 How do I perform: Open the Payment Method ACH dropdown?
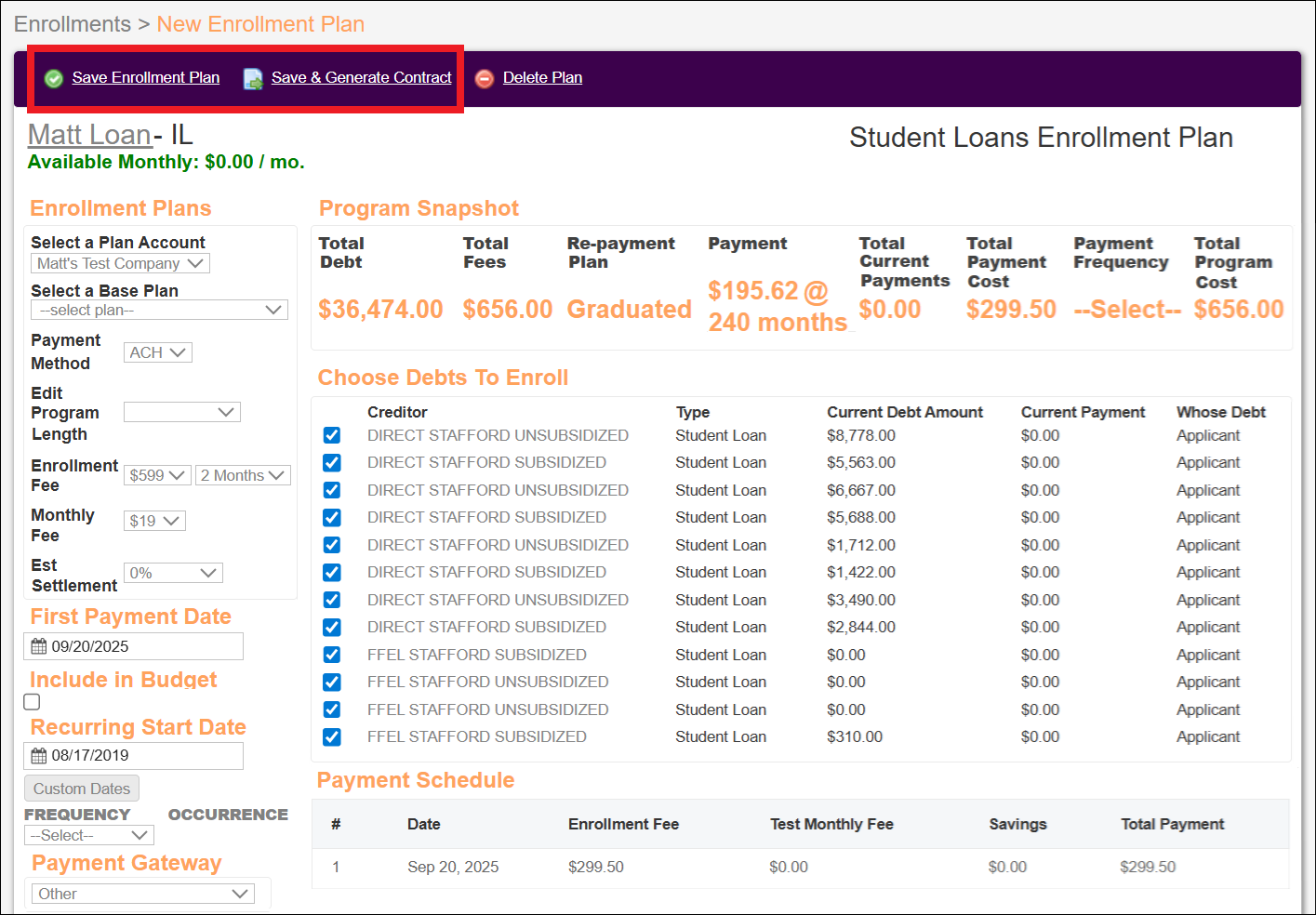coord(158,352)
